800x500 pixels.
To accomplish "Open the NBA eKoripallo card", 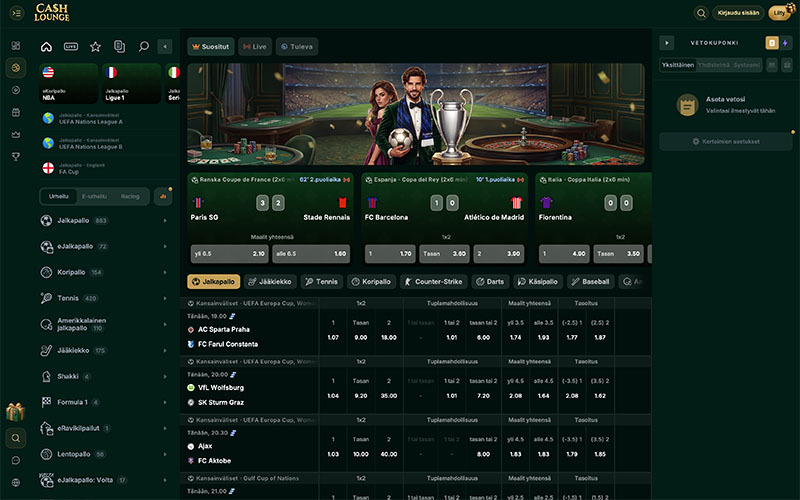I will 68,84.
